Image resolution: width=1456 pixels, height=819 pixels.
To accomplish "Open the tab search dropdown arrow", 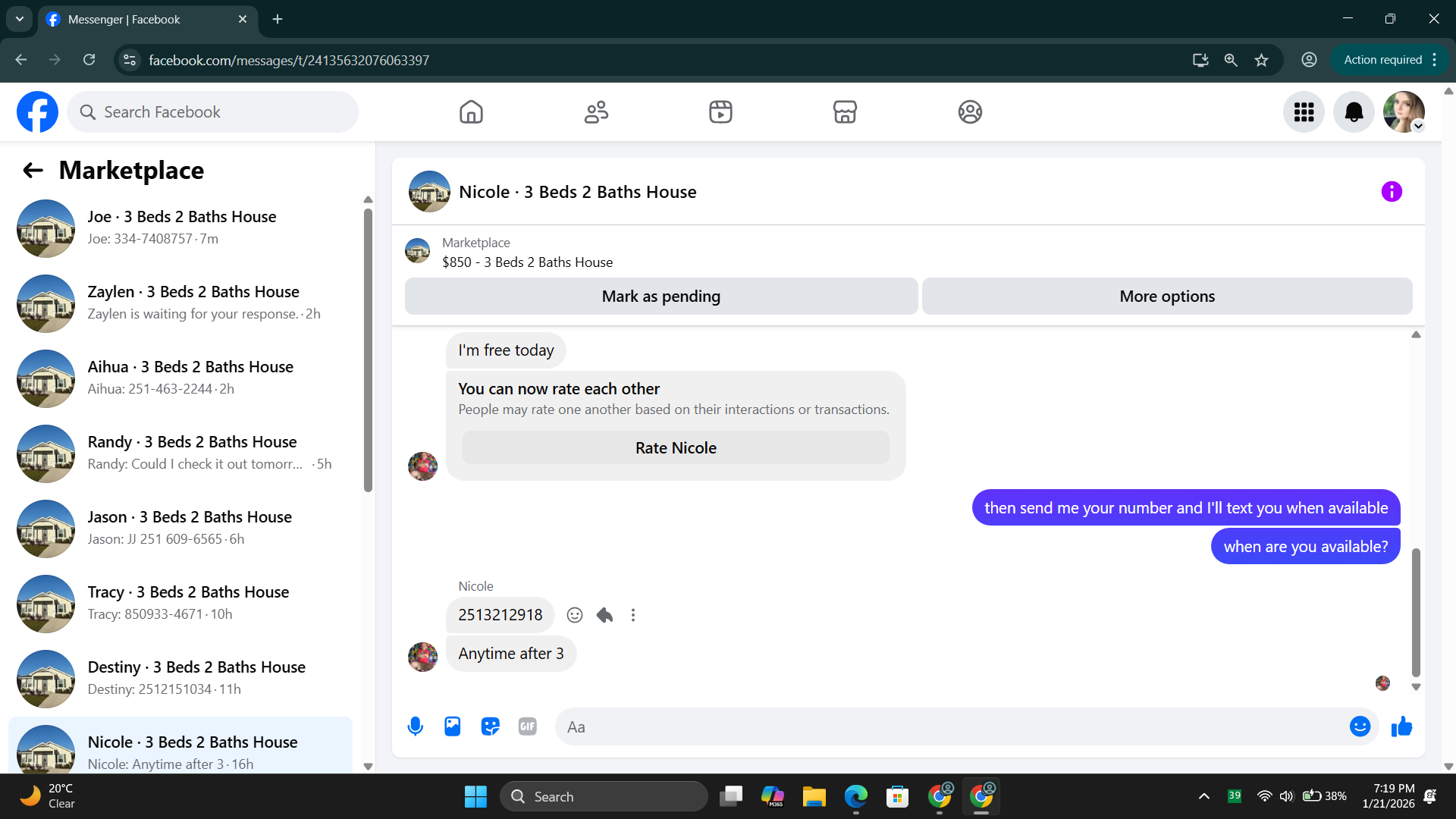I will point(20,19).
